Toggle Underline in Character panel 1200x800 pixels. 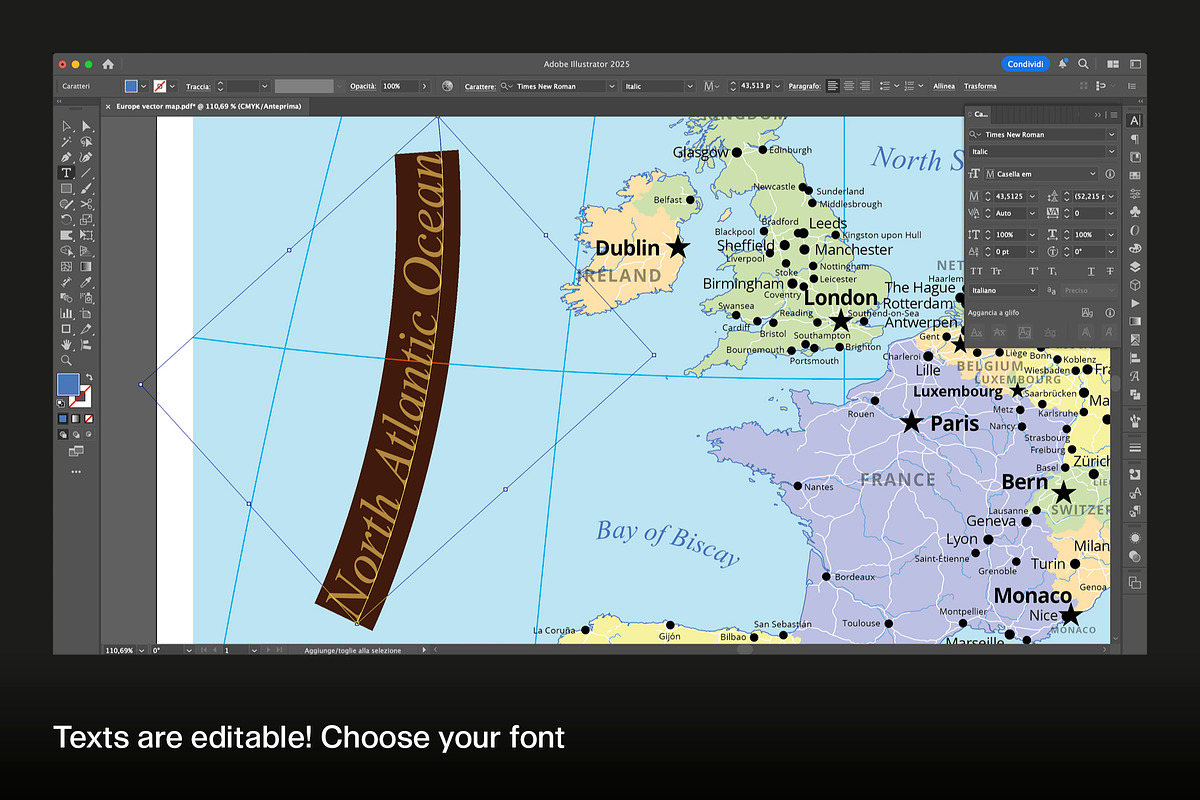coord(1091,271)
